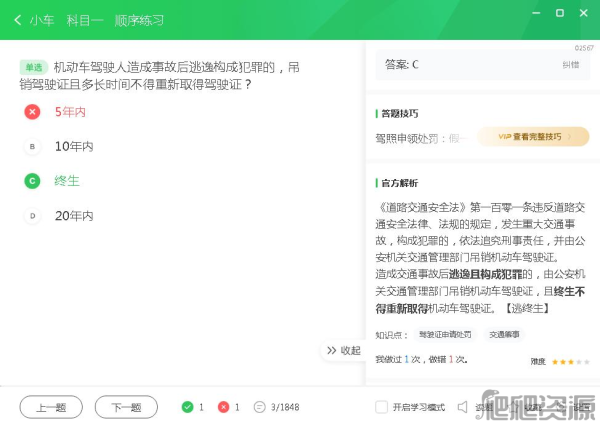Open the 驾驶证申请处罚 knowledge tag
Viewport: 600px width, 427px height.
(x=445, y=334)
